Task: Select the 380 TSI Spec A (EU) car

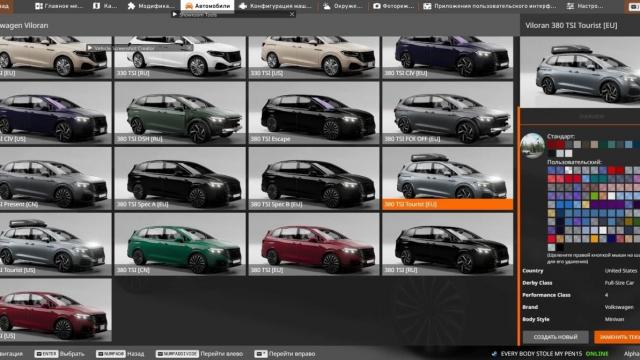Action: 180,179
